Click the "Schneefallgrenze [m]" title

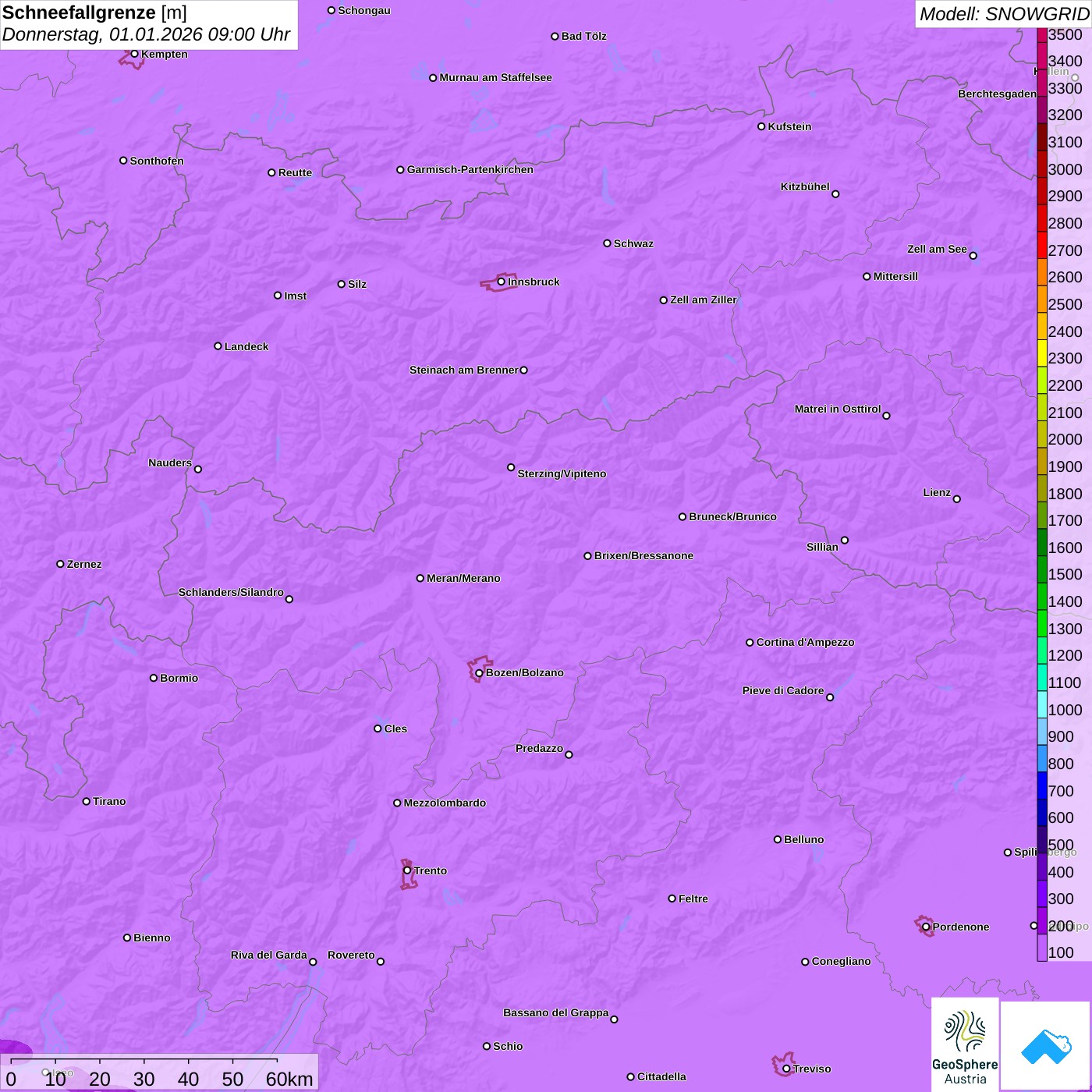[95, 12]
